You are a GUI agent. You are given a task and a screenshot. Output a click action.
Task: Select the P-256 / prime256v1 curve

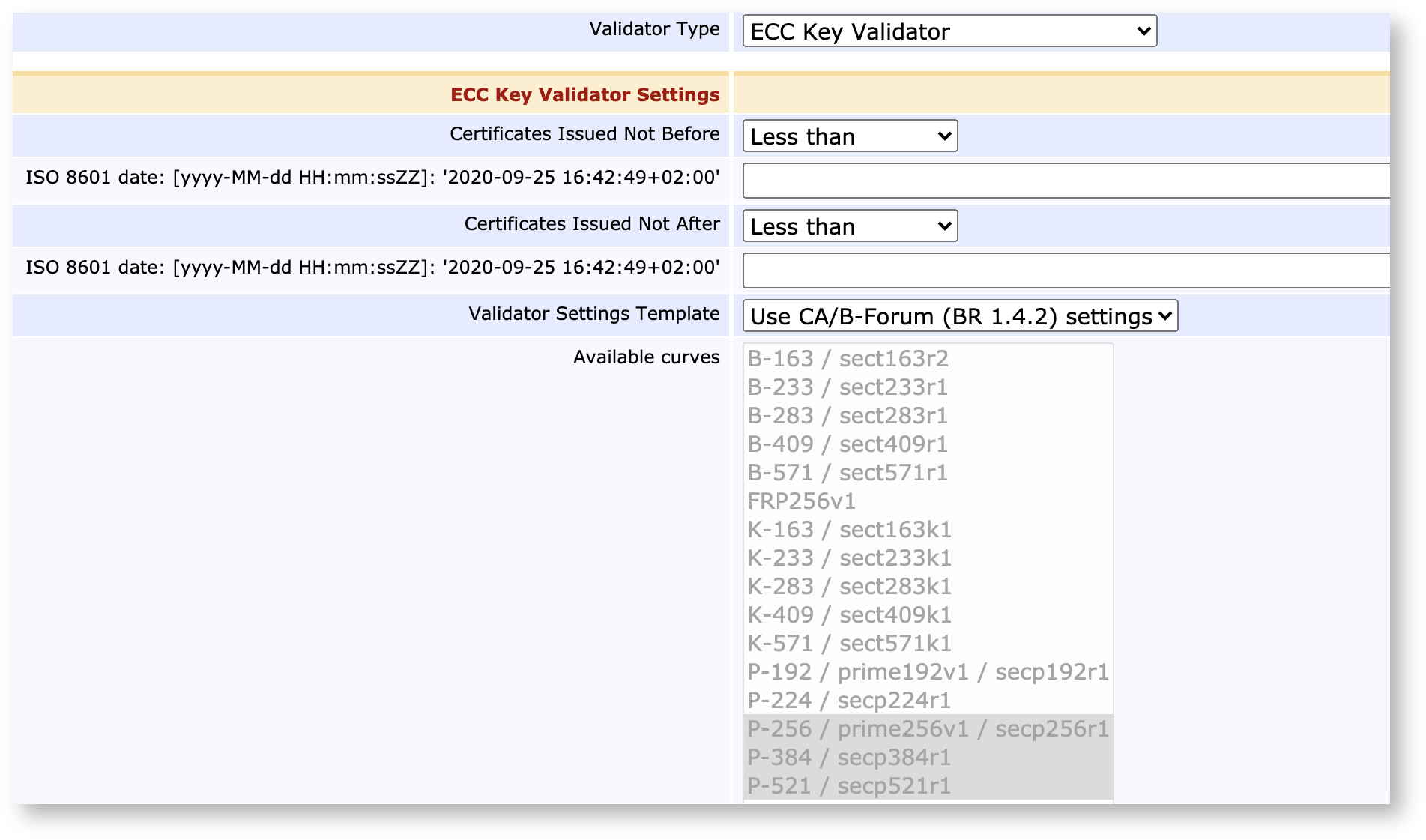pyautogui.click(x=928, y=728)
